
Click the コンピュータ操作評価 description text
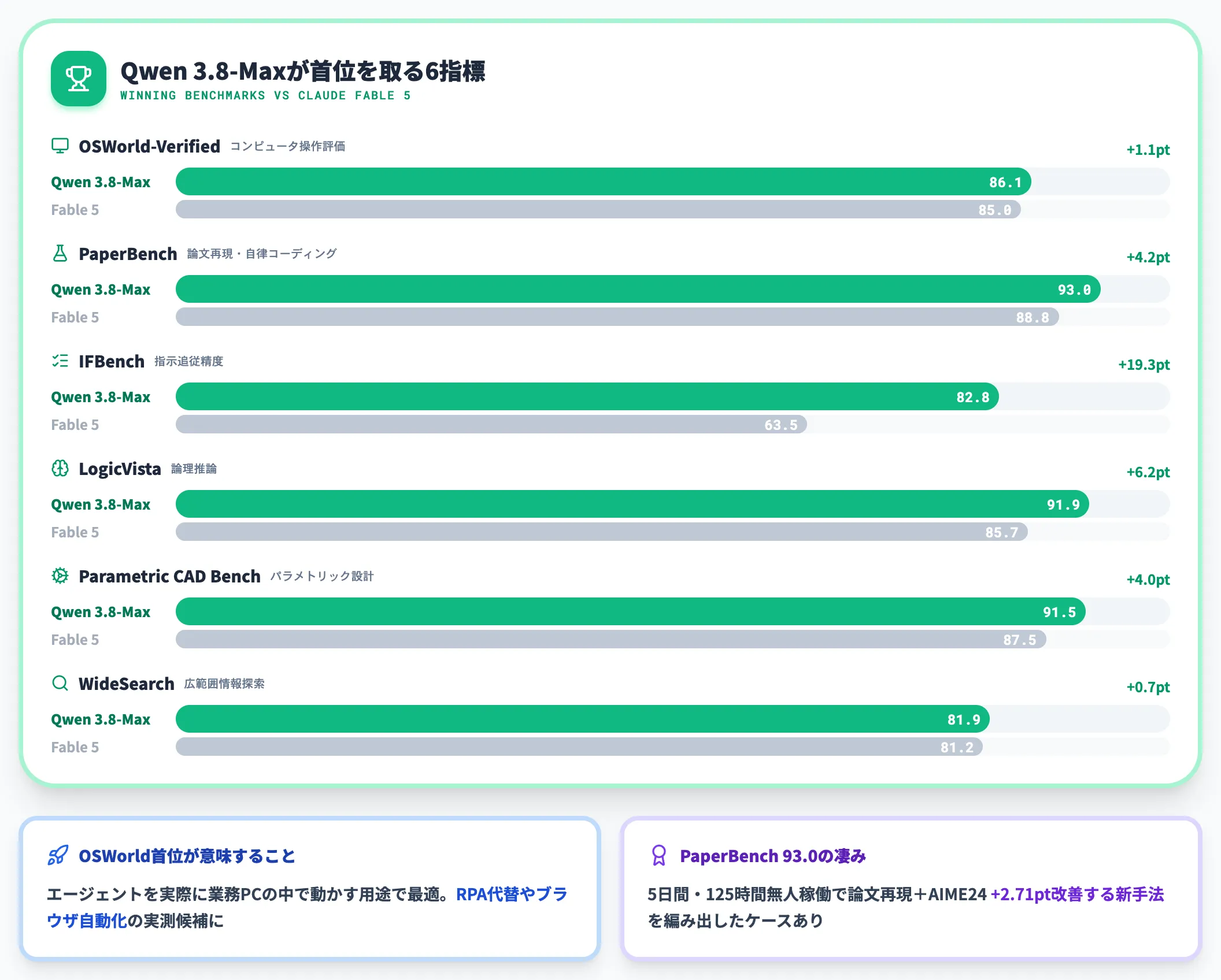[x=287, y=146]
